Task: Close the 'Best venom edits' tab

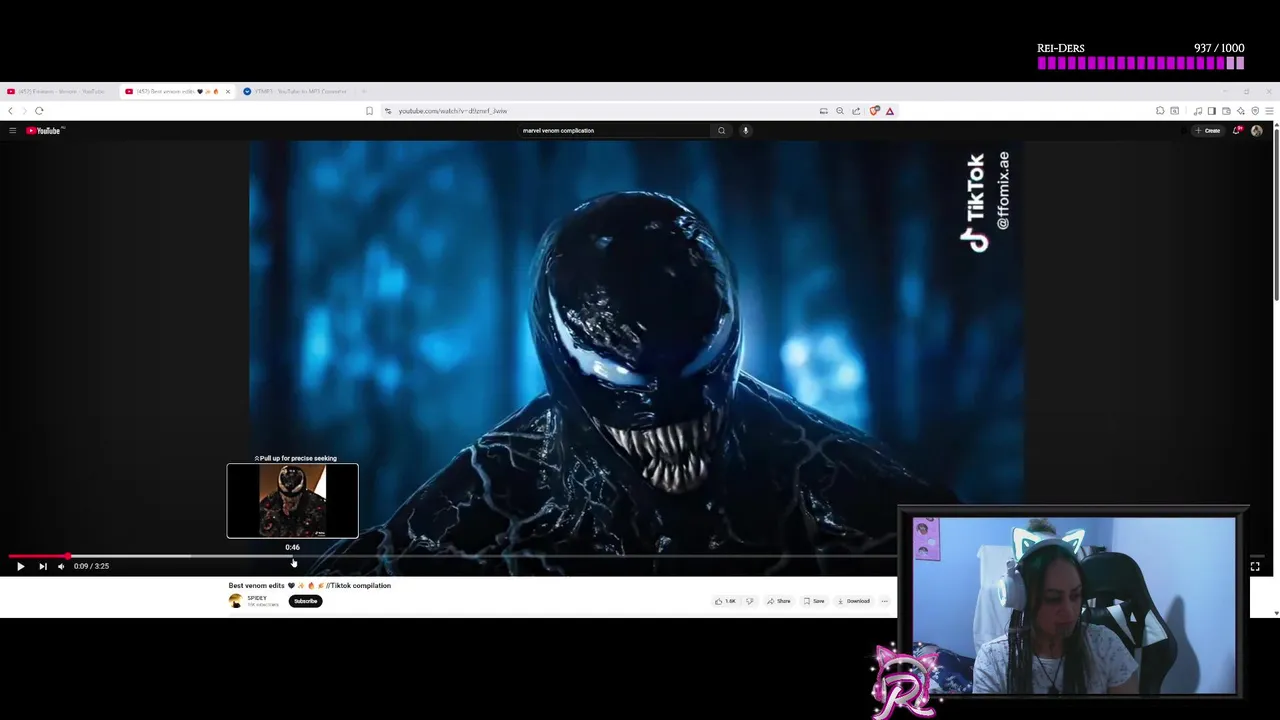Action: click(227, 91)
